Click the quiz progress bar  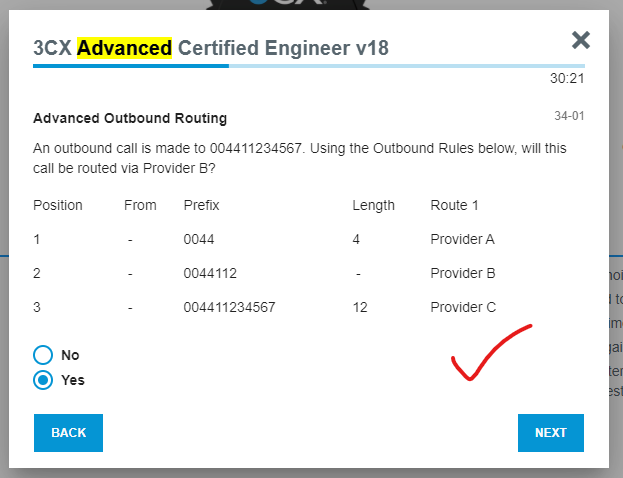(x=309, y=66)
